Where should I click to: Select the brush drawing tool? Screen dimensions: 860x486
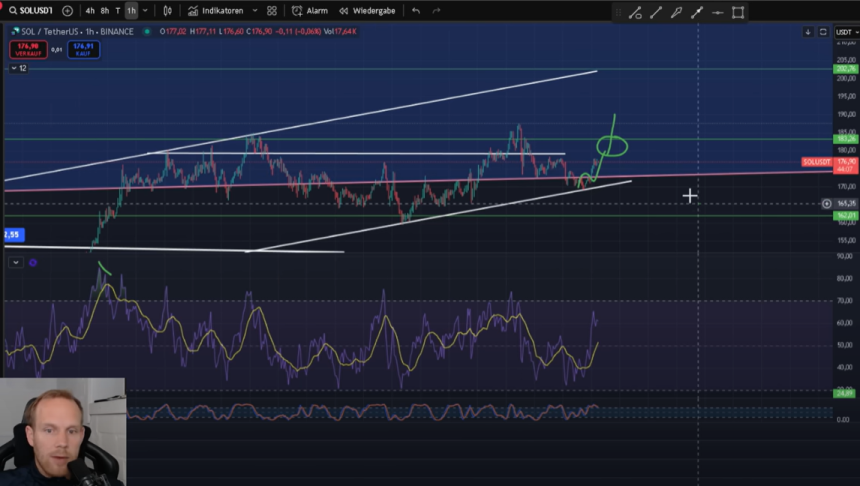point(676,13)
